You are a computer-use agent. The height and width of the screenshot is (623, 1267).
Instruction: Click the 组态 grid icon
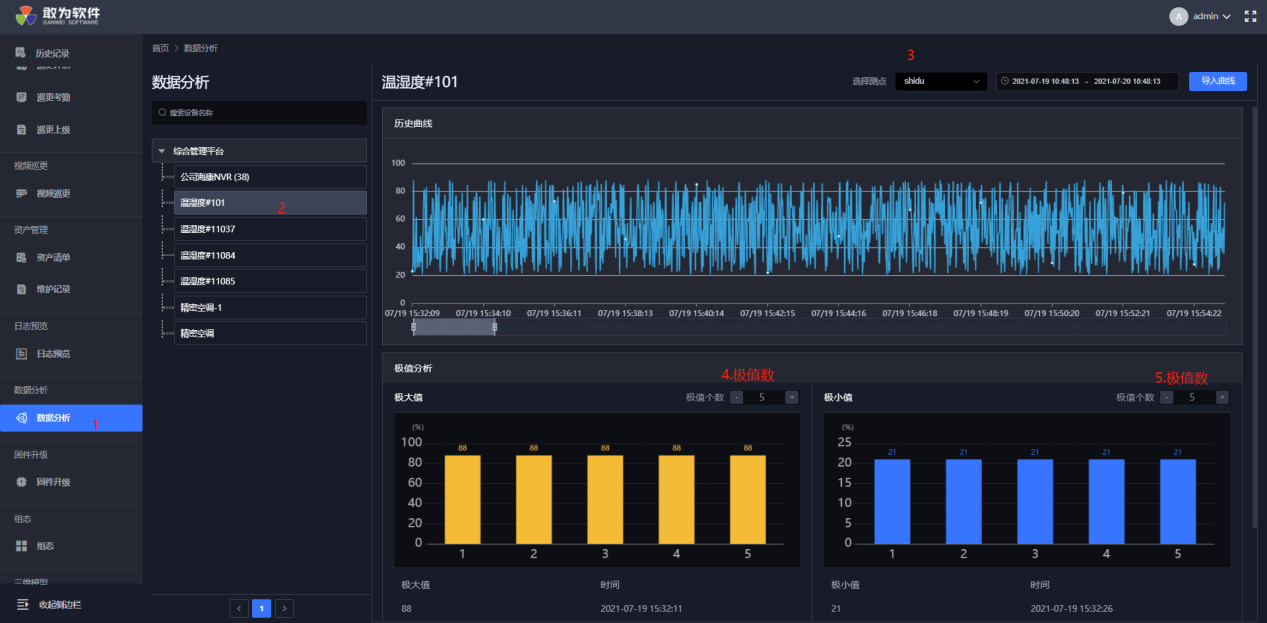pyautogui.click(x=21, y=546)
